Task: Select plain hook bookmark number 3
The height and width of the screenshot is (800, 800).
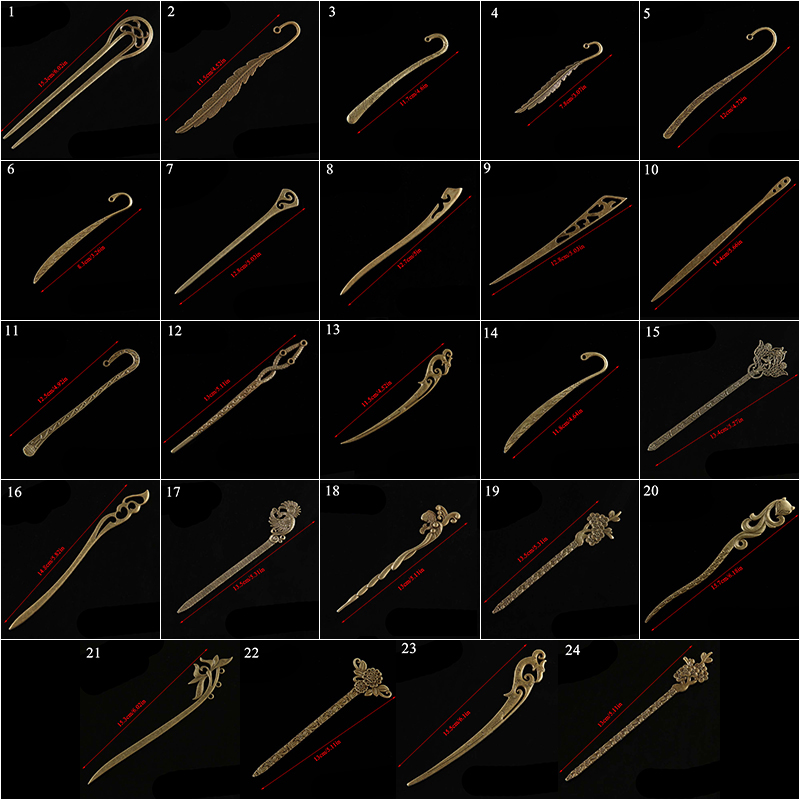Action: click(399, 81)
